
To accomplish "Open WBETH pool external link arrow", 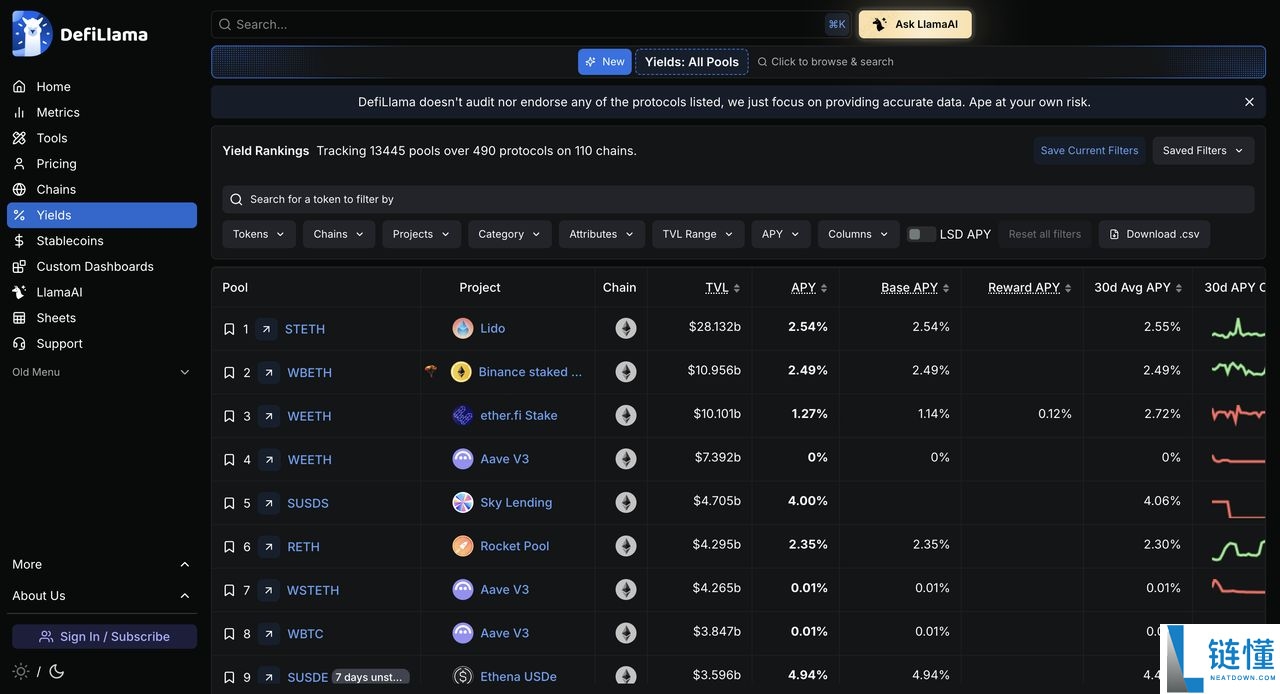I will [x=268, y=373].
